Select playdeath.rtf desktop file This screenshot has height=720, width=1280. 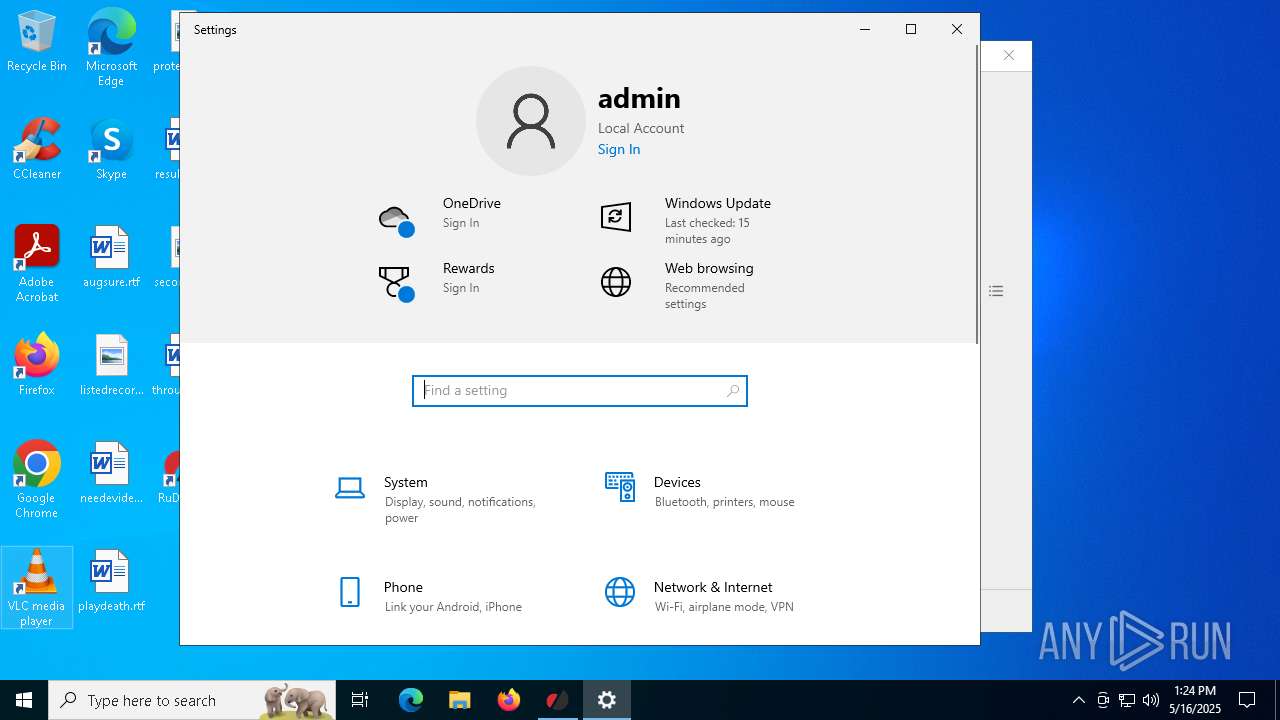[x=111, y=581]
